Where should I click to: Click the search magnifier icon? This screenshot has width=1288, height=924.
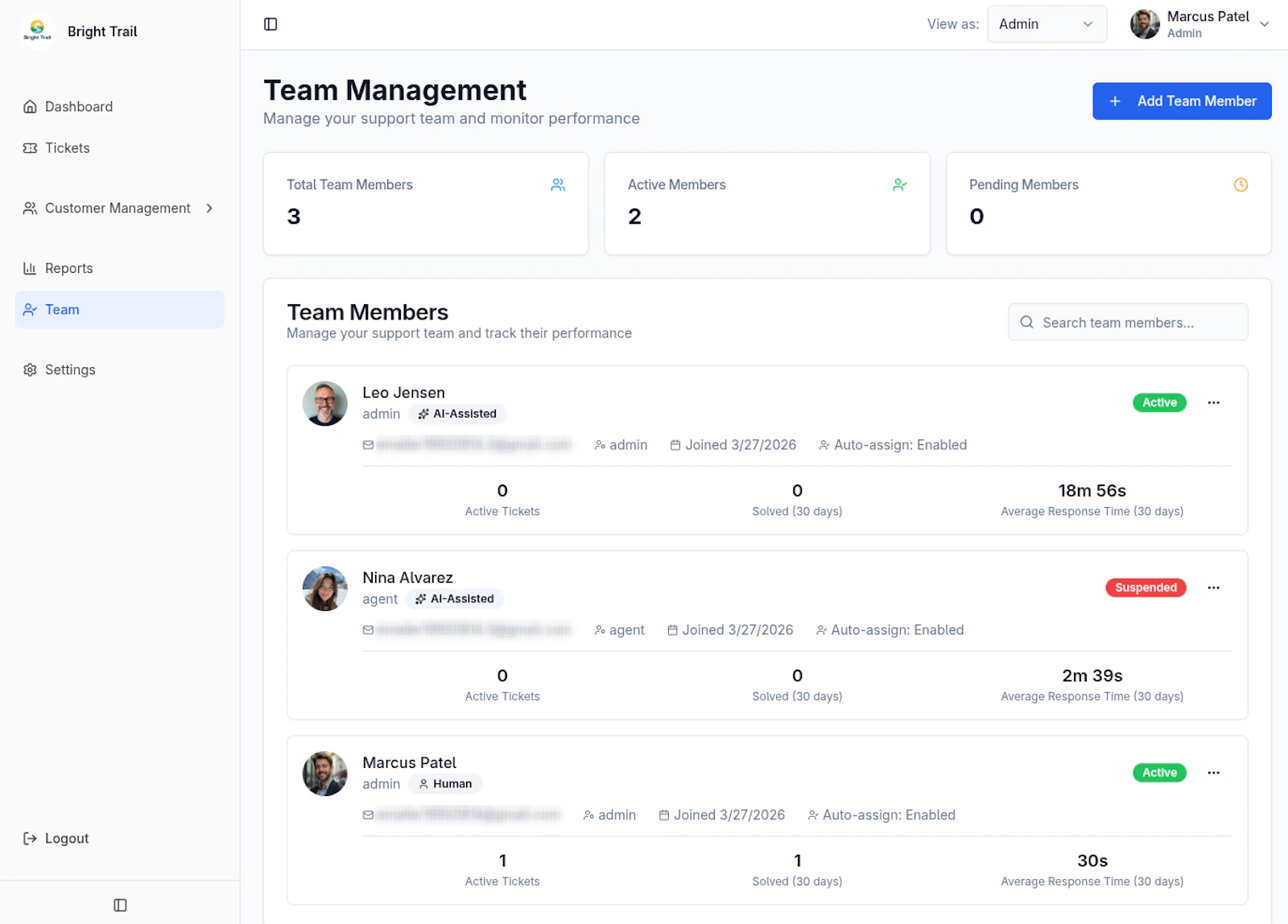pyautogui.click(x=1026, y=322)
